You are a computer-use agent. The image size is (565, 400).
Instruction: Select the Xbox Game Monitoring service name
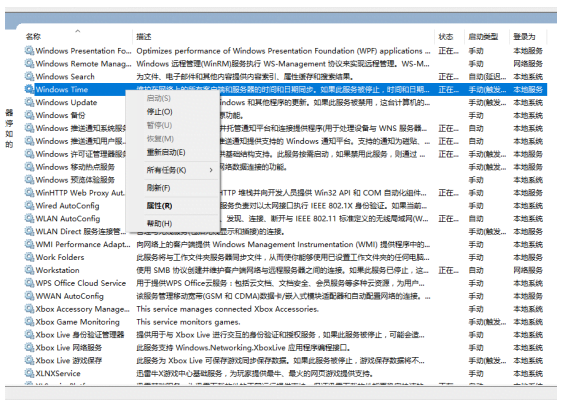point(77,322)
